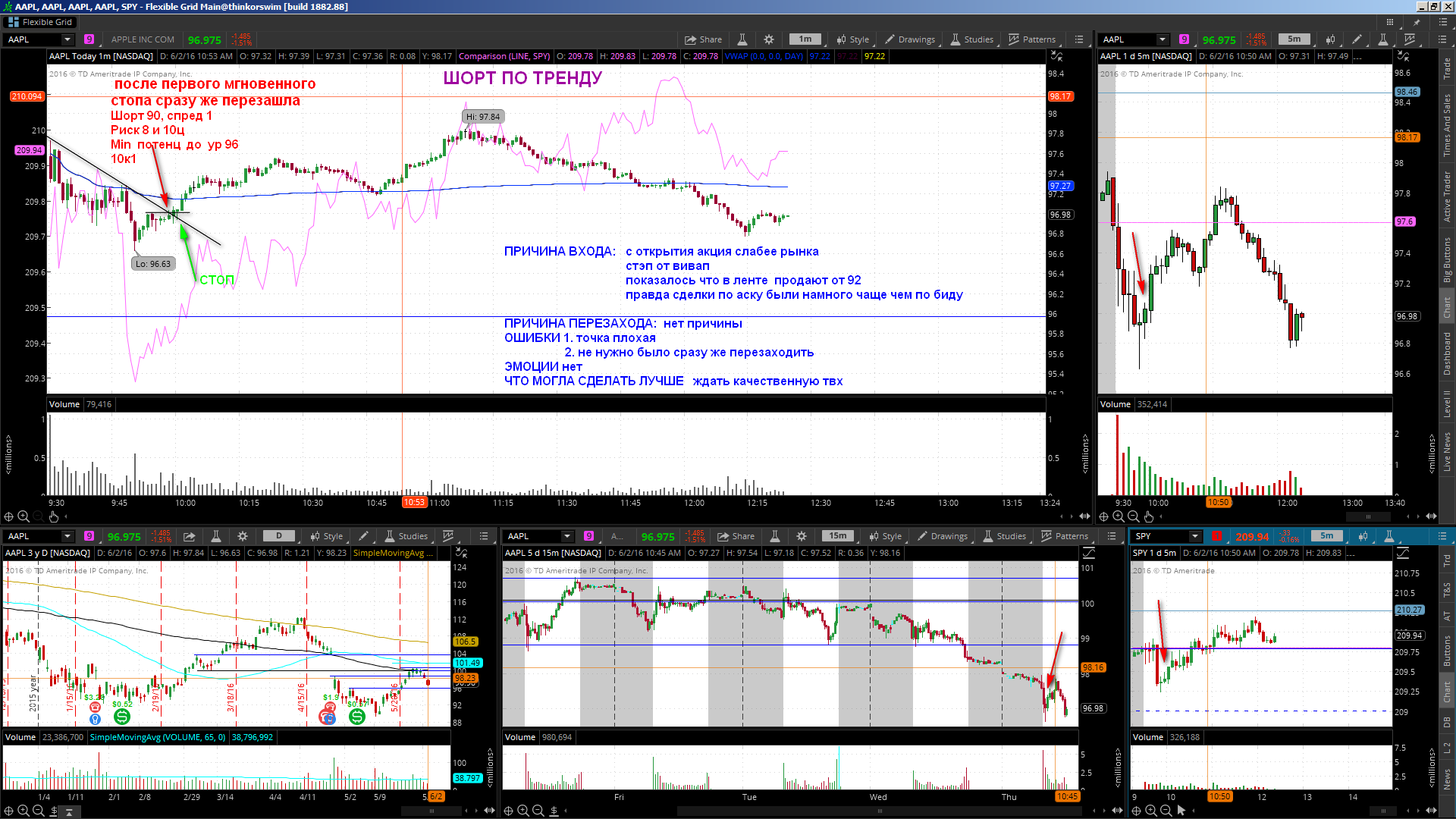This screenshot has width=1456, height=819.
Task: Expand the AAPL symbol dropdown in main chart
Action: click(67, 39)
